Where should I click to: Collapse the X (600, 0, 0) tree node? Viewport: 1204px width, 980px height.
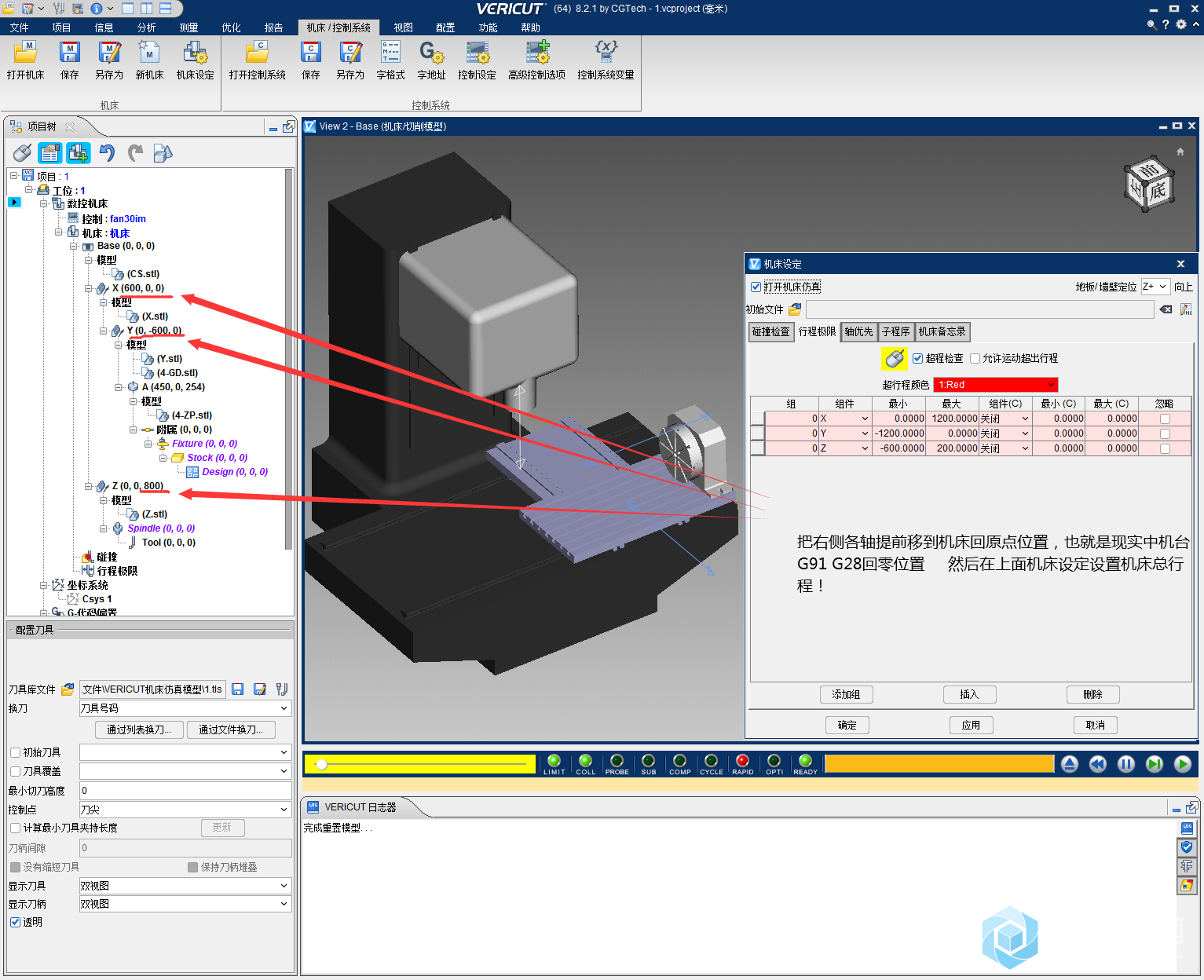click(x=88, y=288)
